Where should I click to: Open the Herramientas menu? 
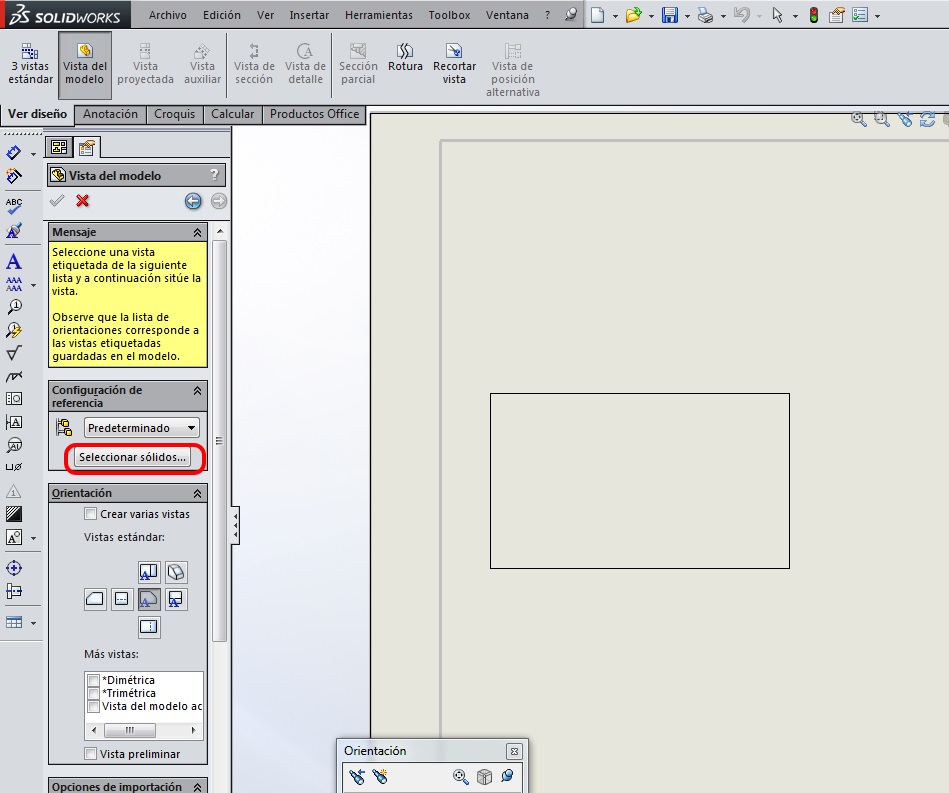pyautogui.click(x=379, y=15)
